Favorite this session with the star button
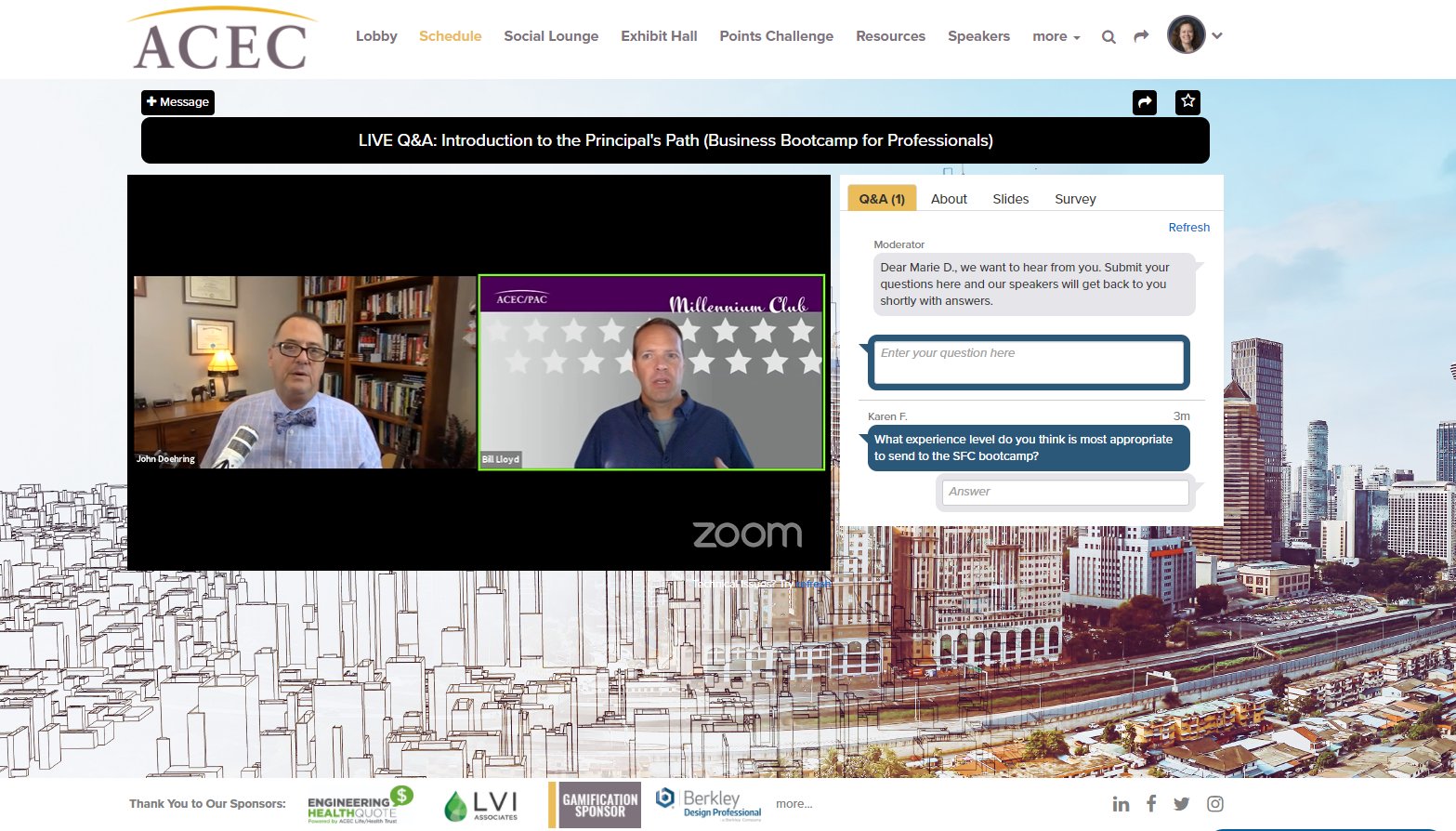Viewport: 1456px width, 831px height. click(x=1187, y=102)
